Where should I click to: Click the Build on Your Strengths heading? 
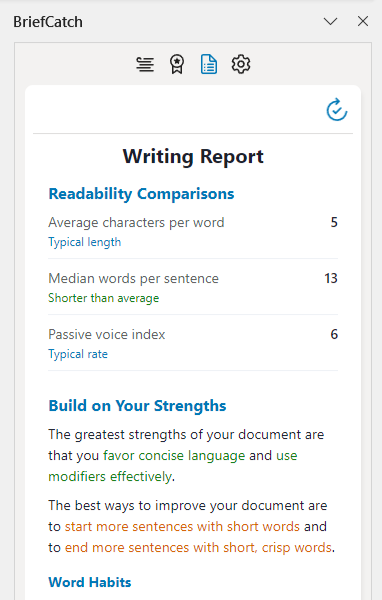pyautogui.click(x=137, y=406)
